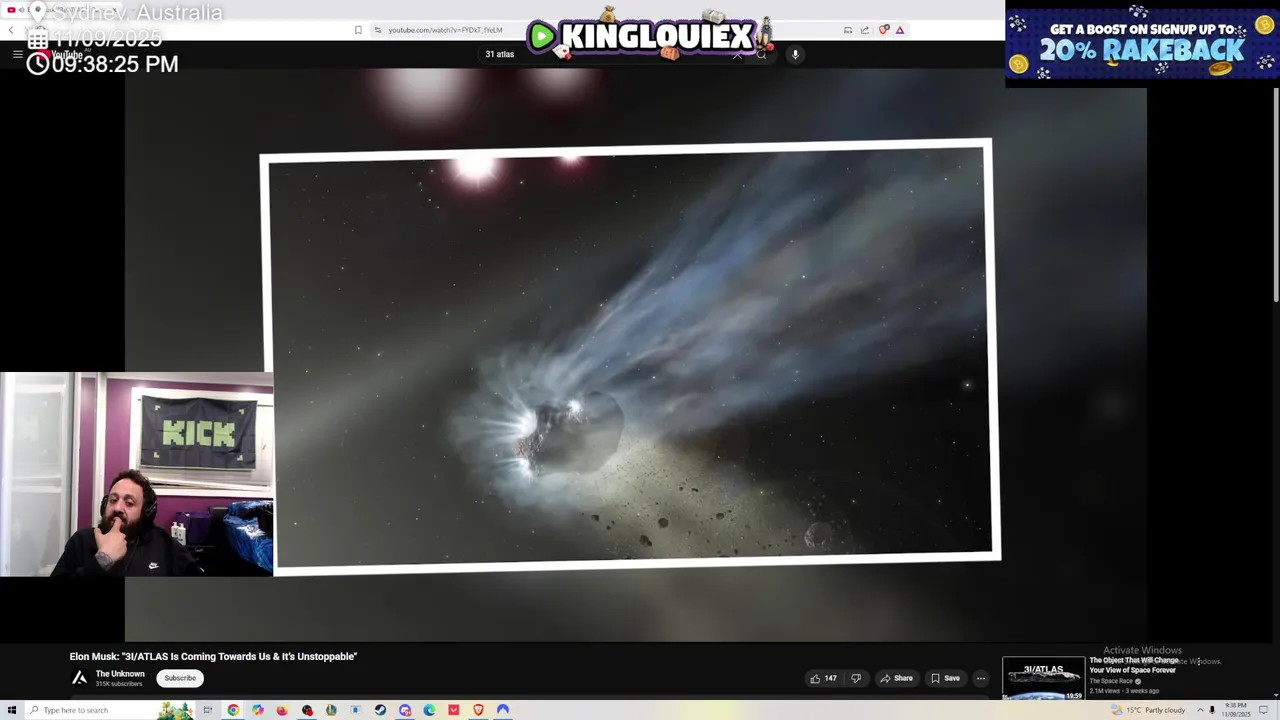The height and width of the screenshot is (720, 1280).
Task: Open the Windows notification center
Action: pyautogui.click(x=1264, y=710)
